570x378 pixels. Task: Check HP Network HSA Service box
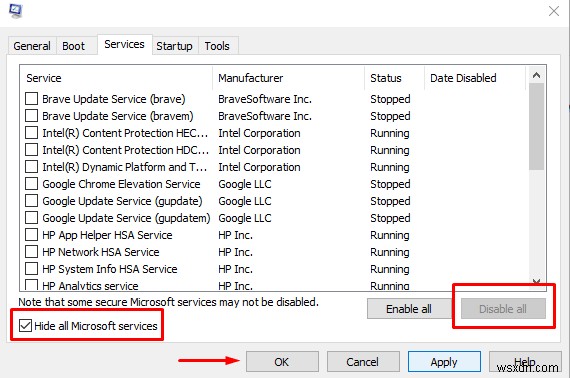point(32,252)
